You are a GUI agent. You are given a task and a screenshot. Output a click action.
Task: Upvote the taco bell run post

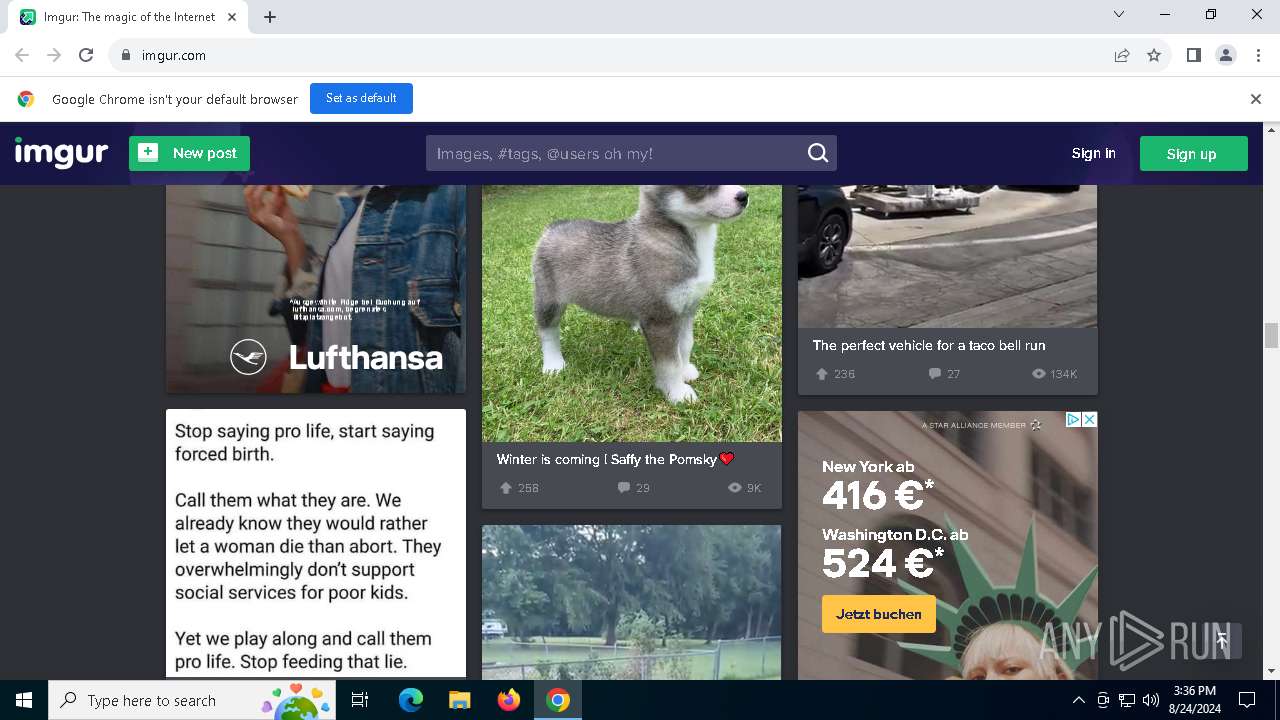(x=822, y=374)
